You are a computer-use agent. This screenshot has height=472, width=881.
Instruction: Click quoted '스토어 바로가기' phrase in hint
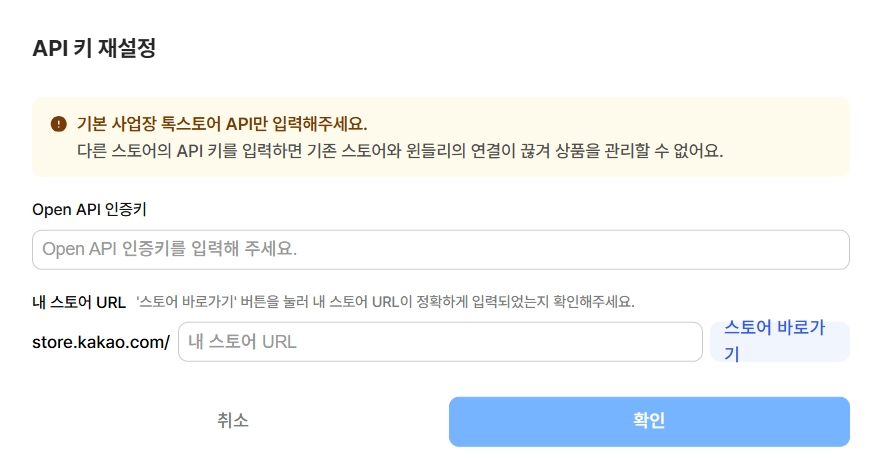point(181,301)
